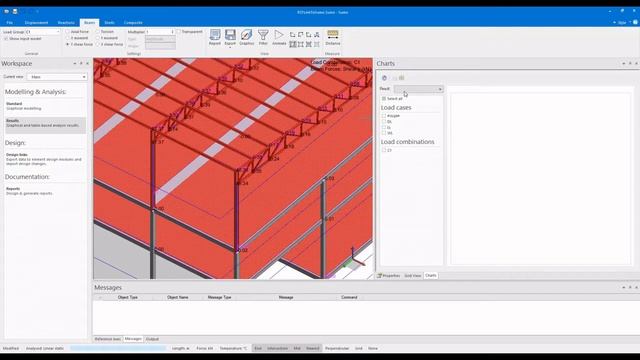The width and height of the screenshot is (640, 360).
Task: Open the Charts panel options arrow
Action: pos(624,64)
